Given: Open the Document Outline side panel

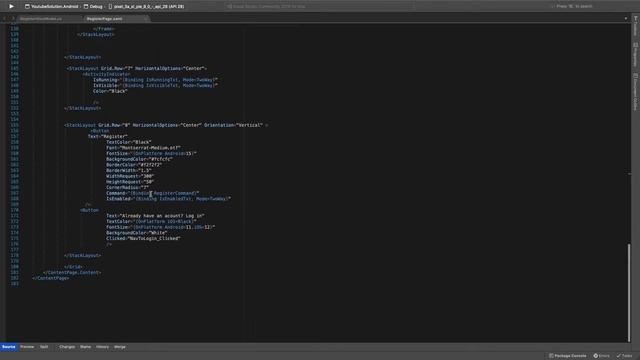Looking at the screenshot, I should click(x=636, y=92).
